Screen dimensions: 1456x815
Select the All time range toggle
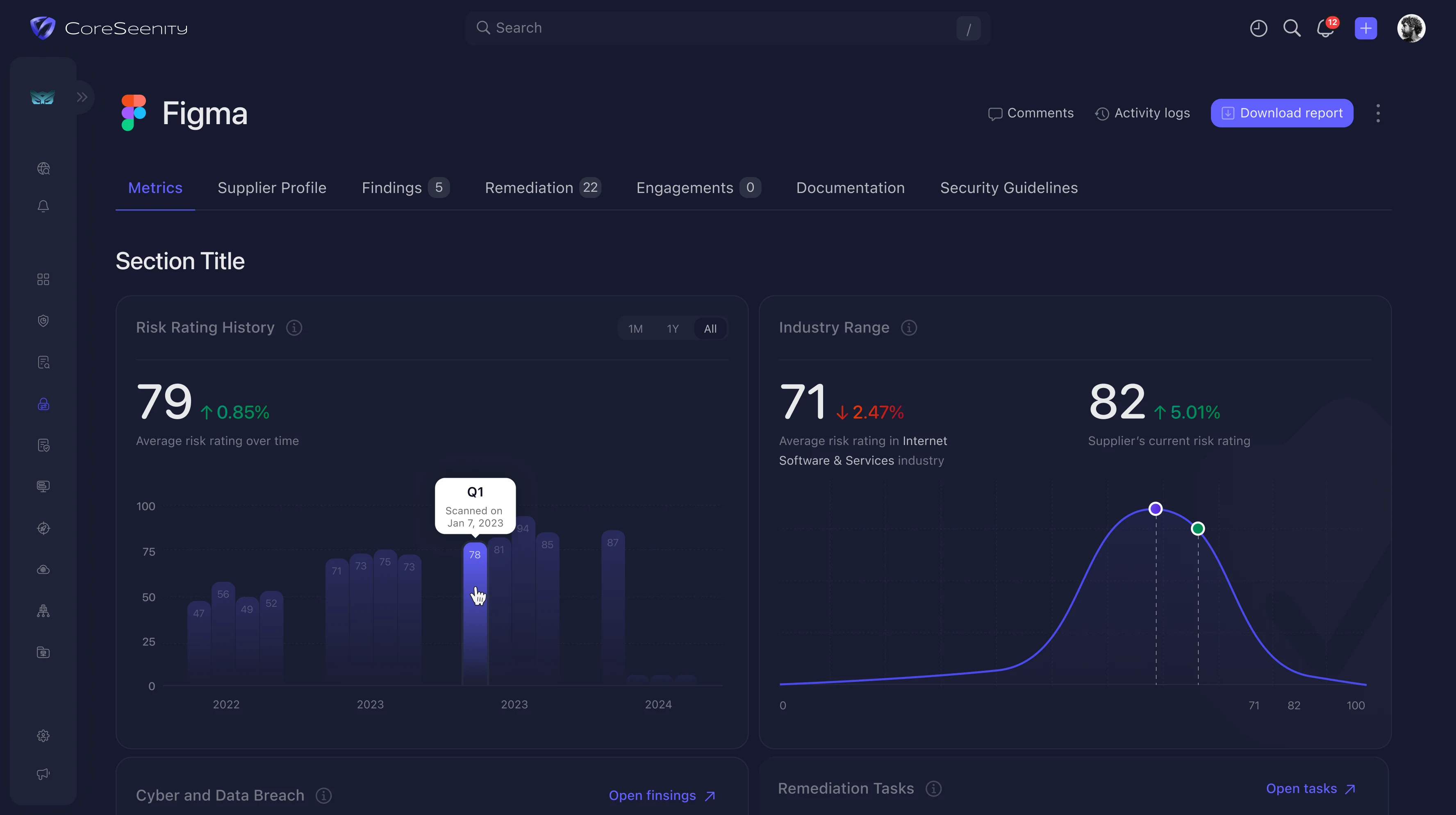pyautogui.click(x=710, y=329)
